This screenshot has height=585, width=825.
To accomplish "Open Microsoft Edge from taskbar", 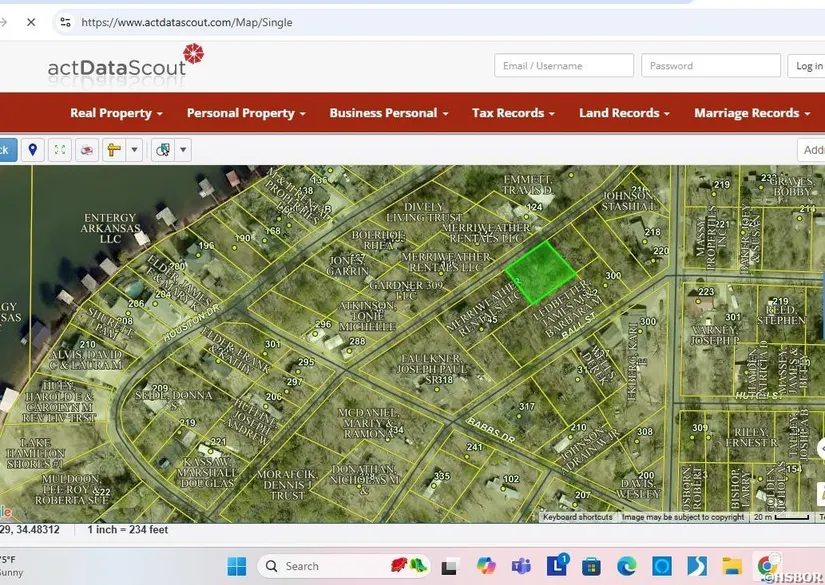I will click(626, 566).
